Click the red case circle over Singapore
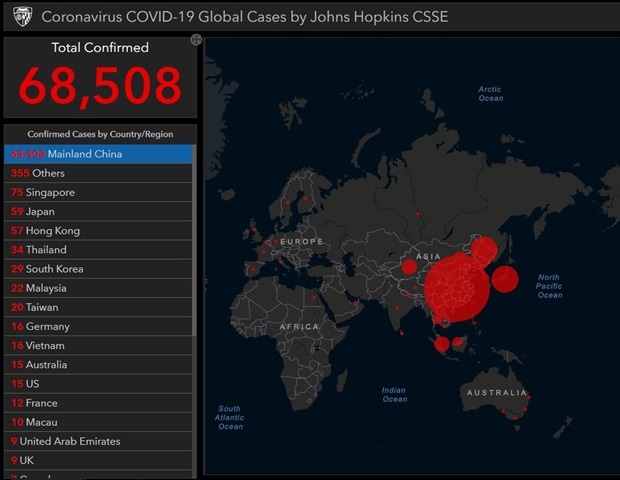The width and height of the screenshot is (620, 480). [x=441, y=344]
